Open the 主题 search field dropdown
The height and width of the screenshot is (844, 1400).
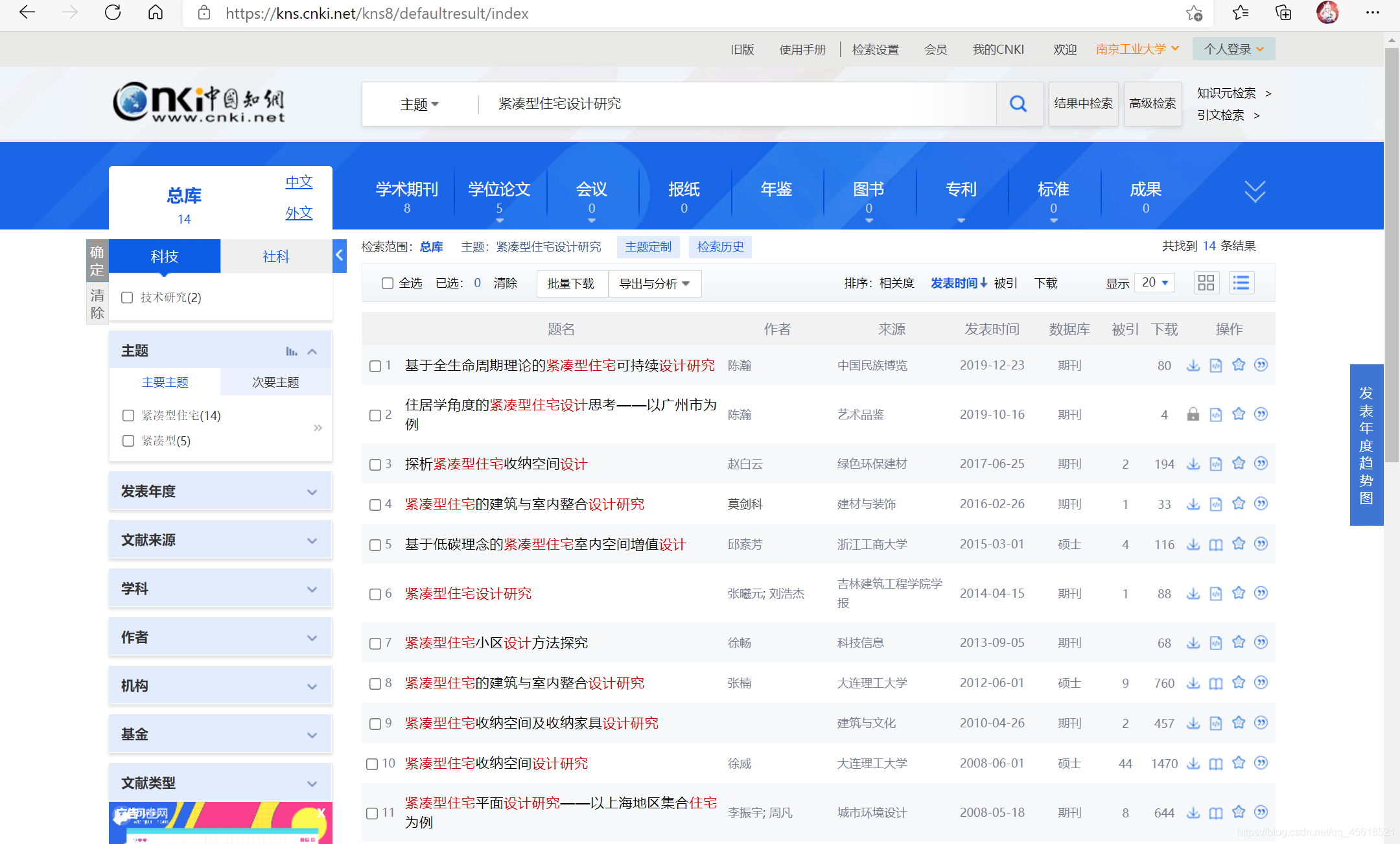[x=419, y=104]
